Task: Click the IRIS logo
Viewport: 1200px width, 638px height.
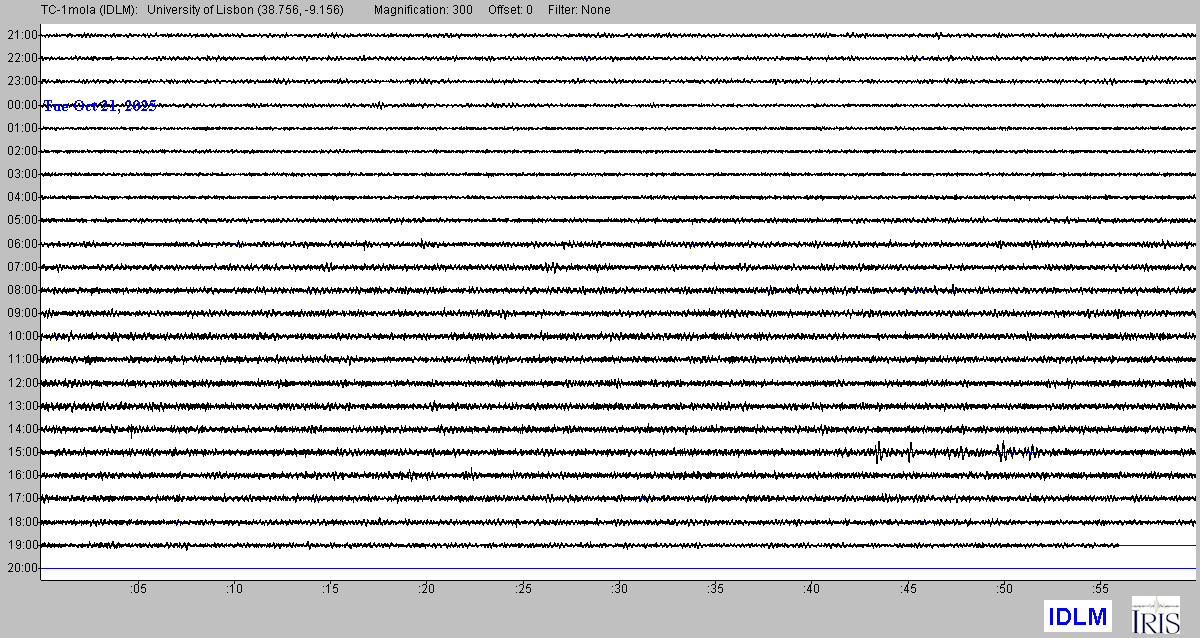Action: pyautogui.click(x=1155, y=615)
